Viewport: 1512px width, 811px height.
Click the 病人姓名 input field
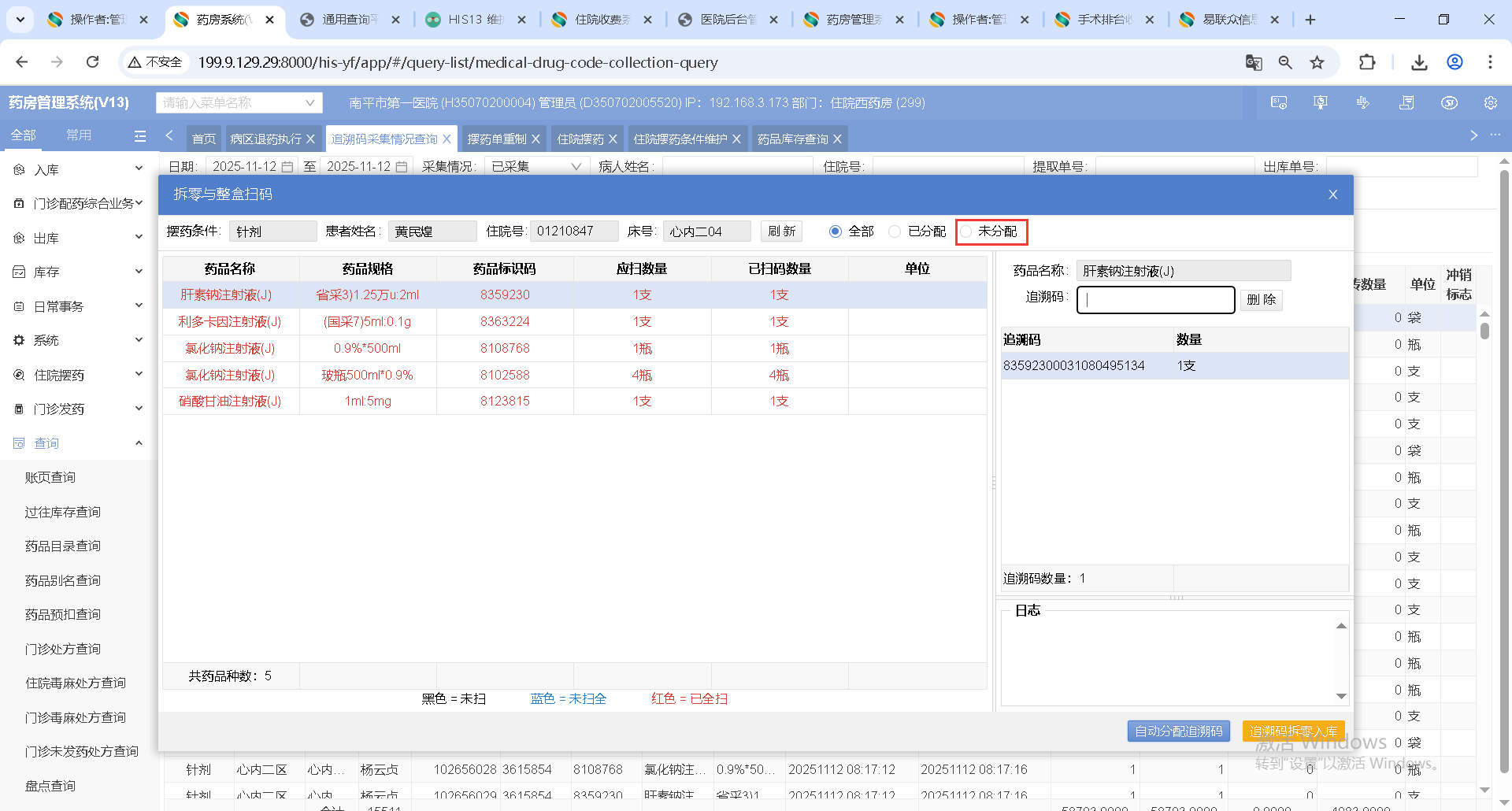click(738, 167)
